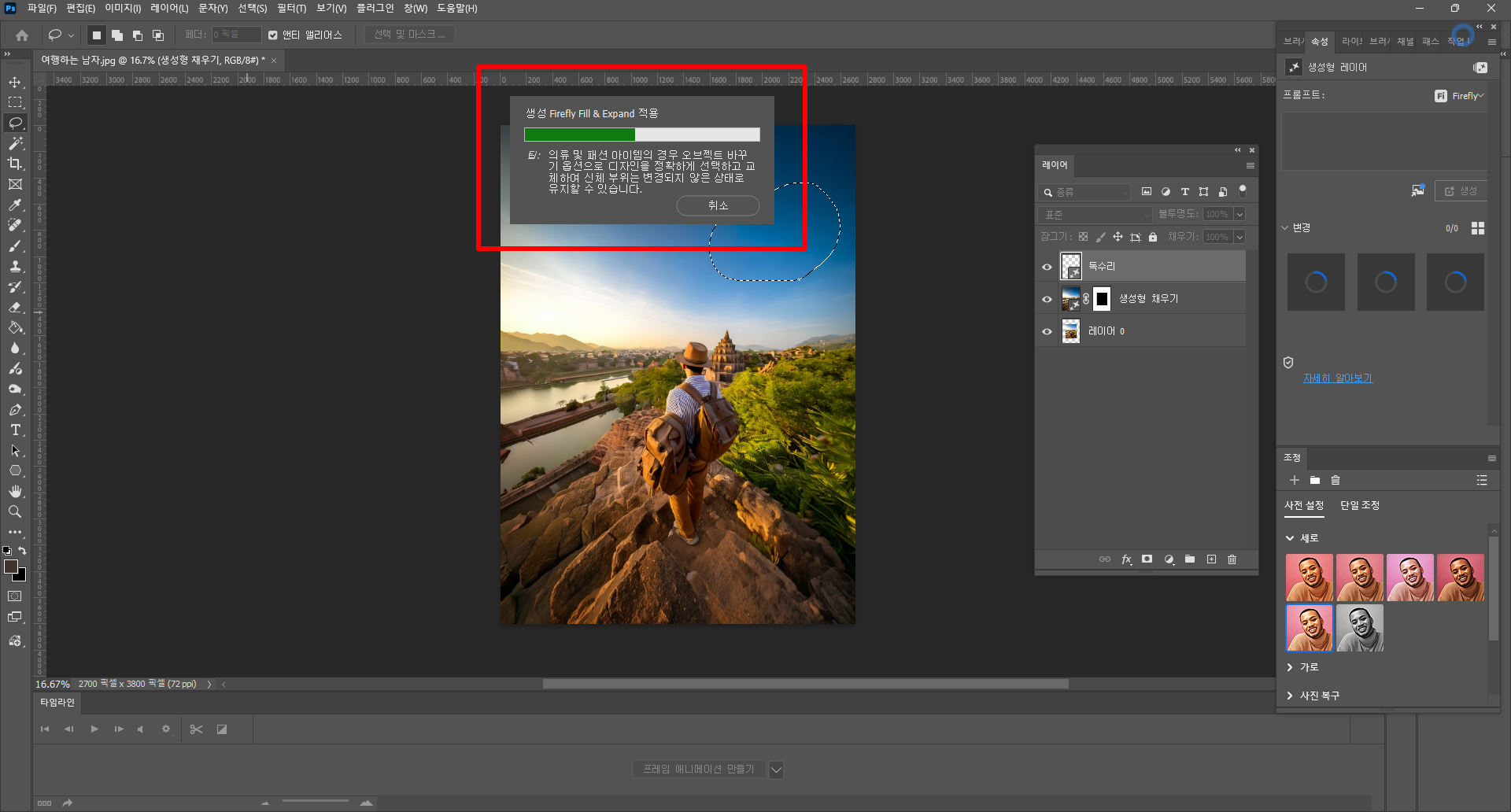Switch to the 단일 조정 tab
Screen dimensions: 1511x812
click(1359, 505)
